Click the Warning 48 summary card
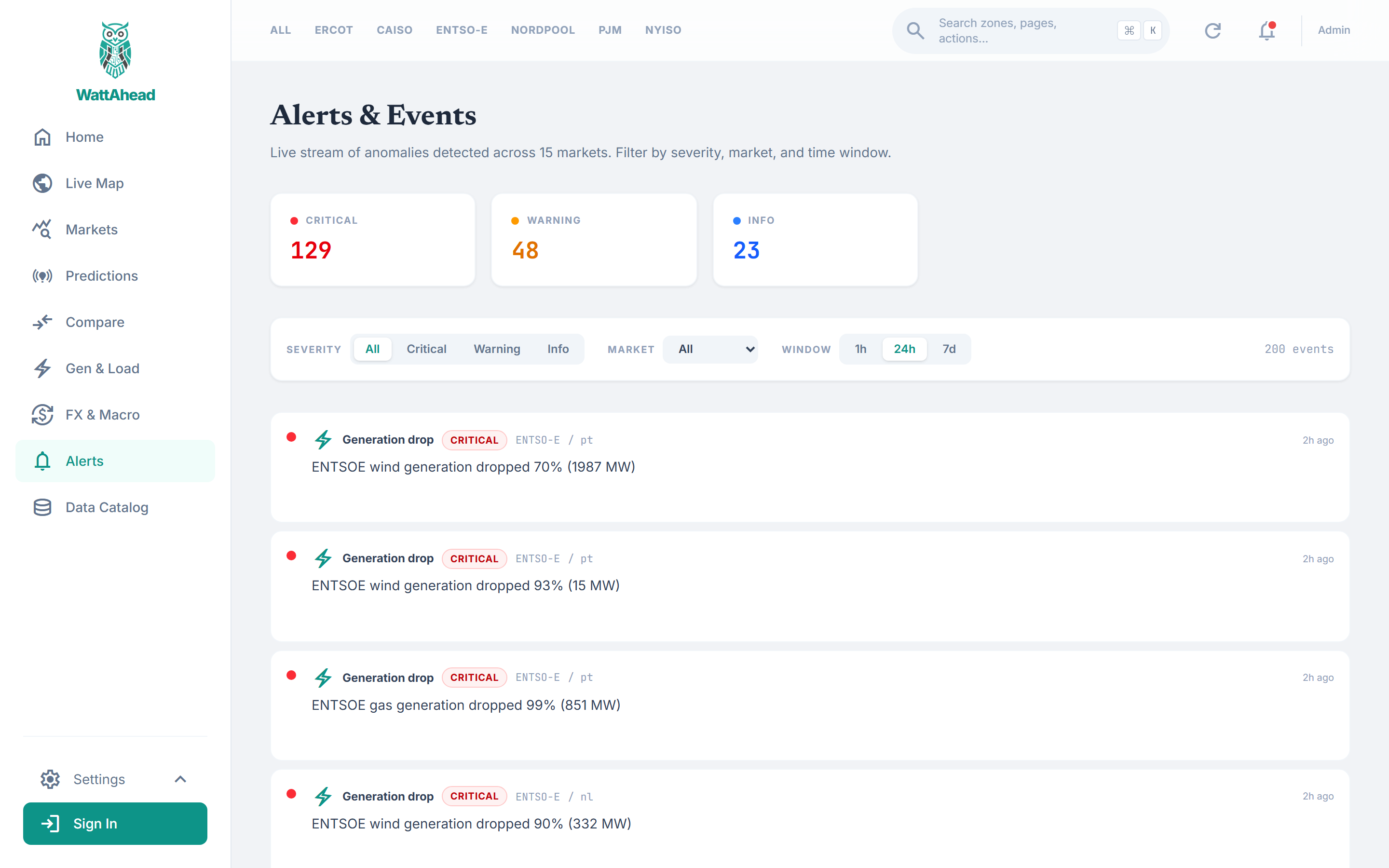Image resolution: width=1389 pixels, height=868 pixels. pyautogui.click(x=594, y=240)
